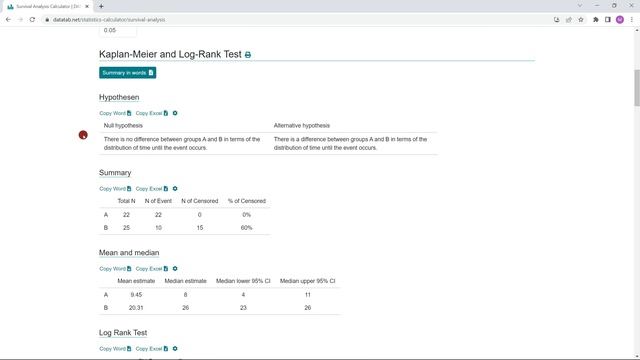Click the Null hypothesis column header
Image resolution: width=640 pixels, height=360 pixels.
pyautogui.click(x=123, y=125)
